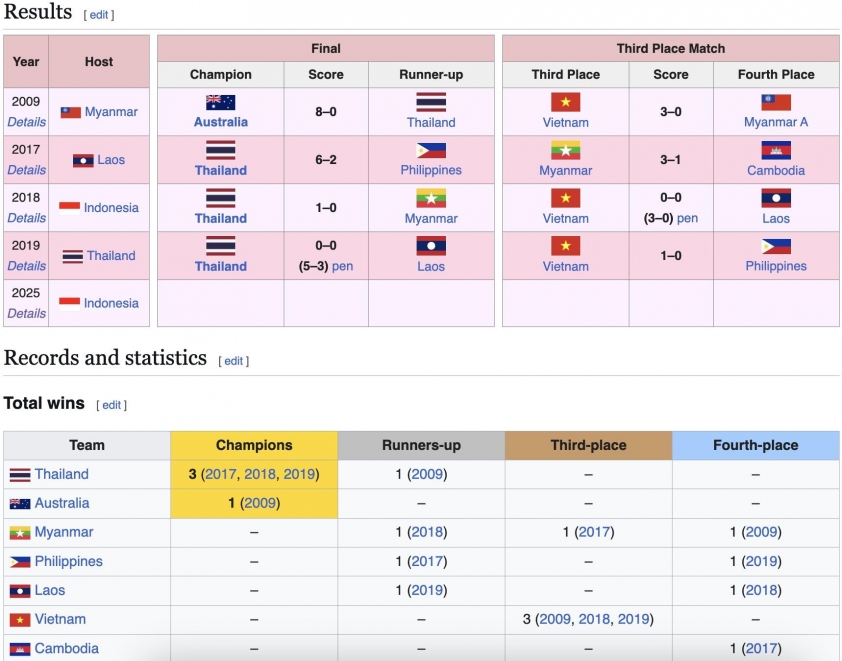Image resolution: width=842 pixels, height=661 pixels.
Task: Click the 3–1 third place match score
Action: click(671, 160)
